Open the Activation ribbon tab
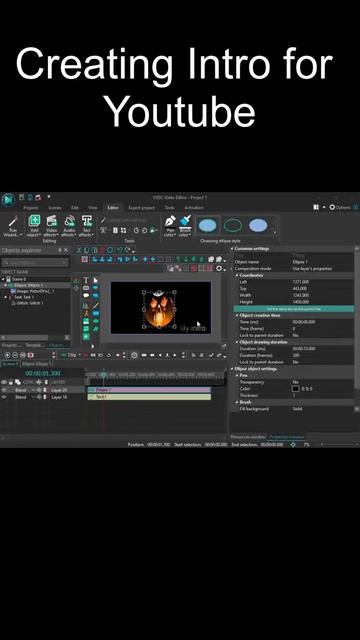Image resolution: width=360 pixels, height=640 pixels. [194, 208]
